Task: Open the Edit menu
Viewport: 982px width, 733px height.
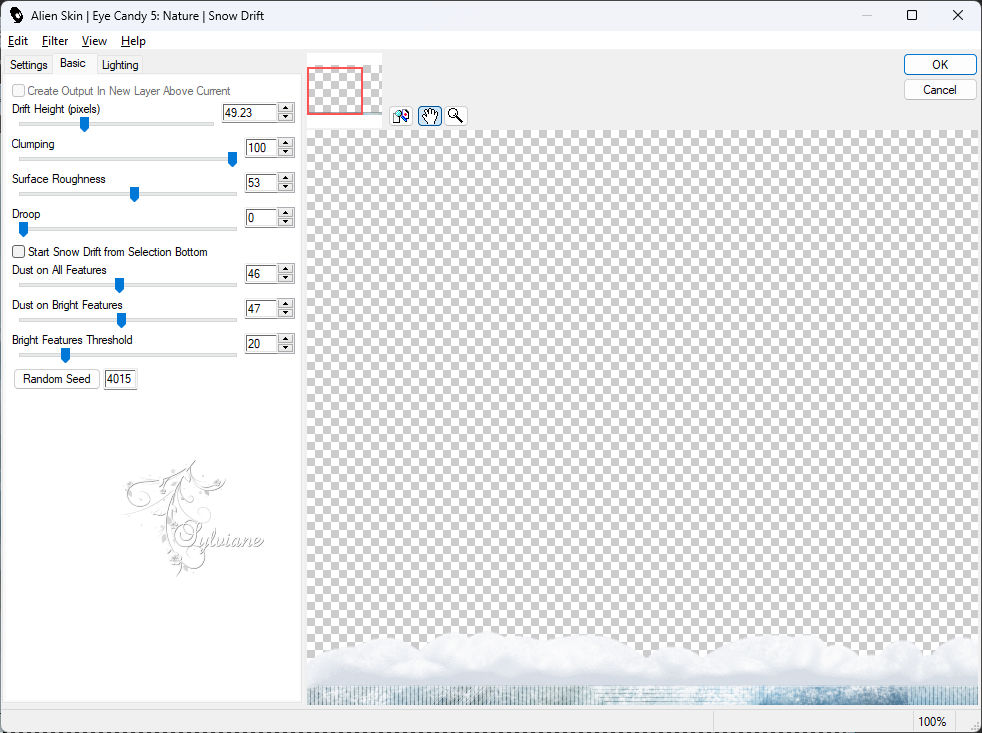Action: click(18, 41)
